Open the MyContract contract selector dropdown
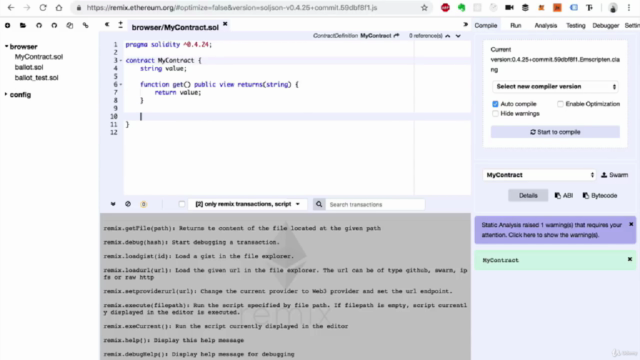This screenshot has height=360, width=640. [539, 175]
